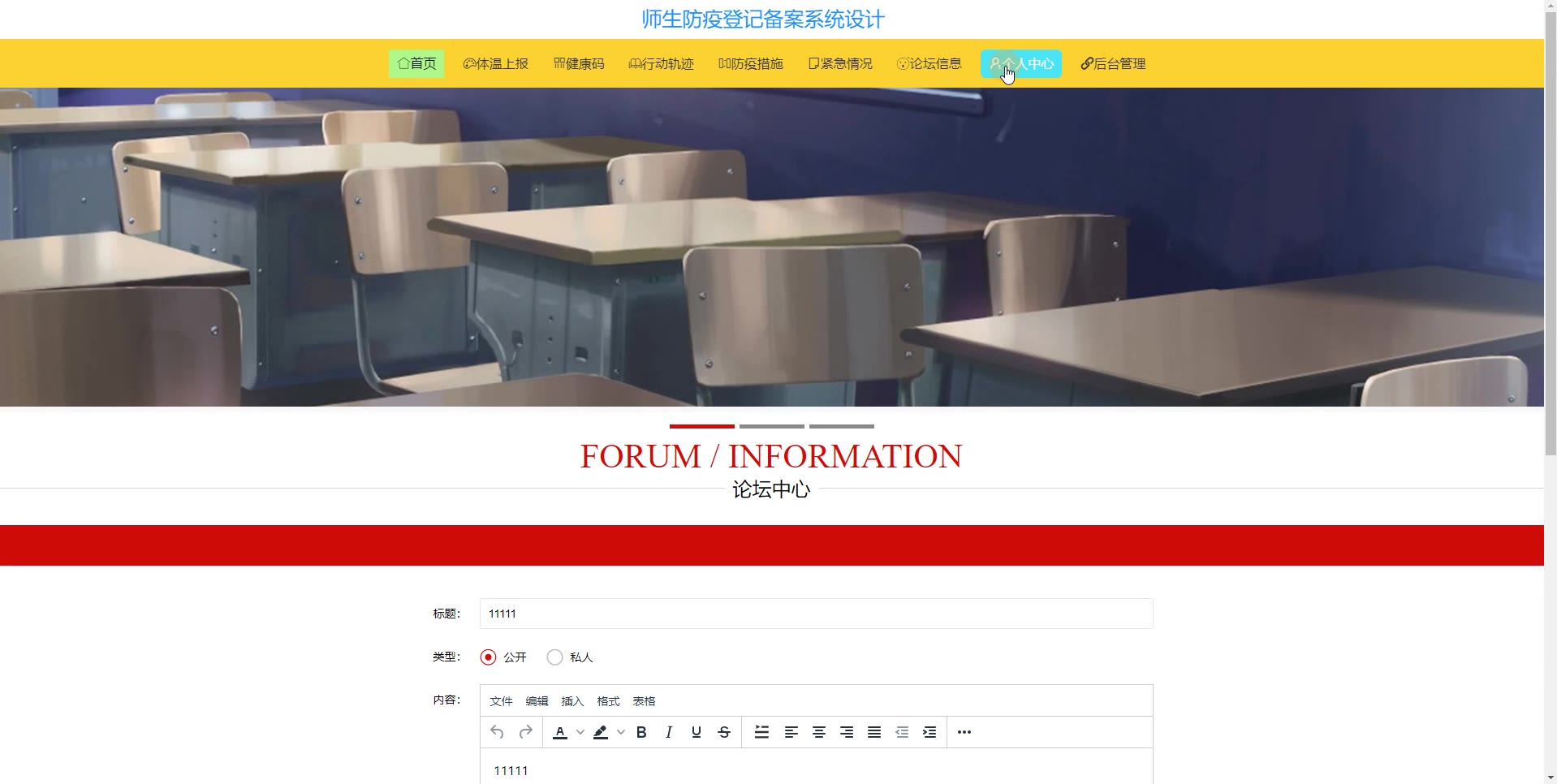Open the 编辑 editor menu
This screenshot has width=1557, height=784.
click(537, 701)
